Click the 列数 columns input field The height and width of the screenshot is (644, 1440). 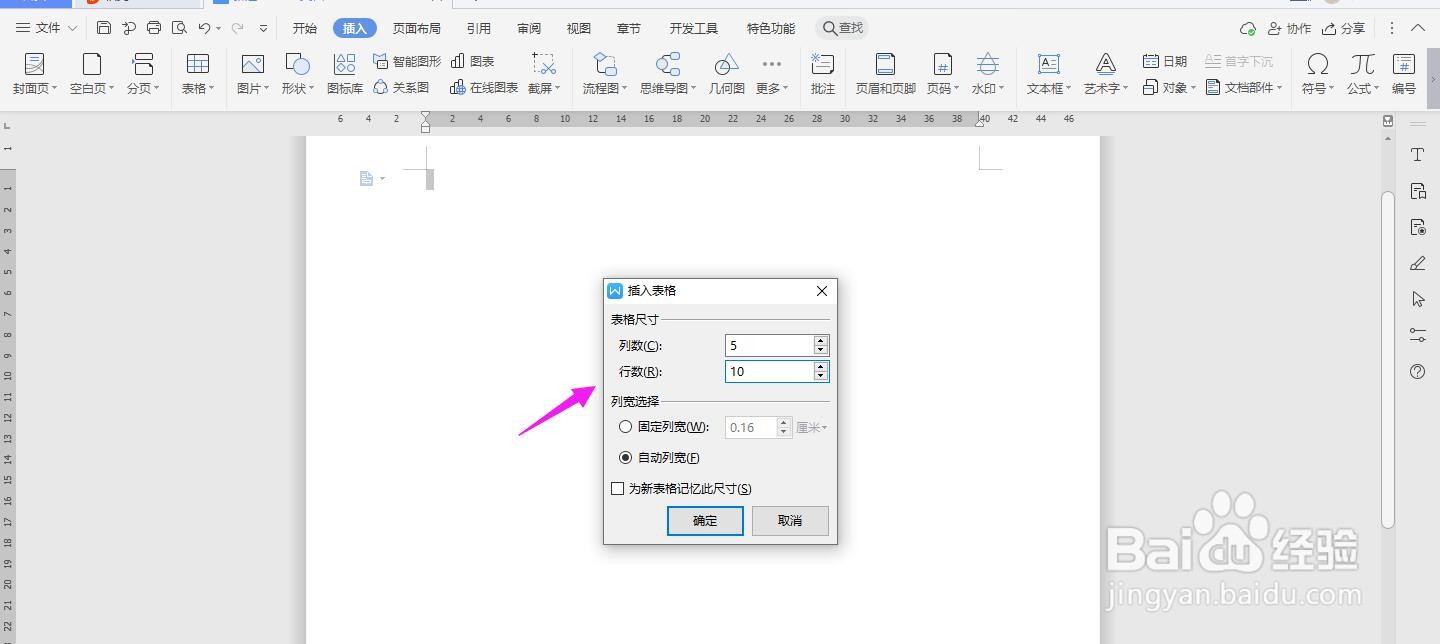[769, 345]
